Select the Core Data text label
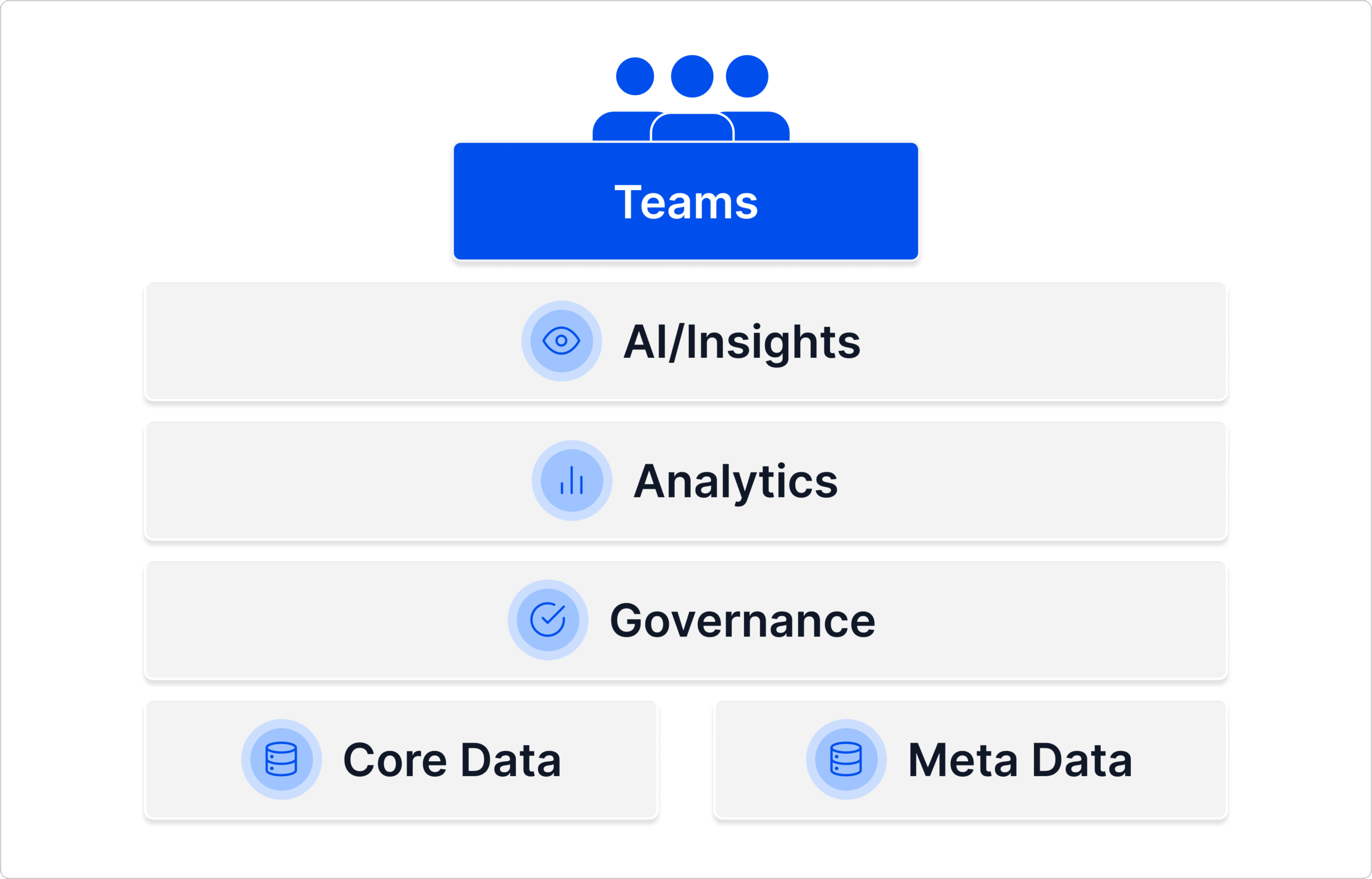Image resolution: width=1372 pixels, height=879 pixels. coord(452,760)
